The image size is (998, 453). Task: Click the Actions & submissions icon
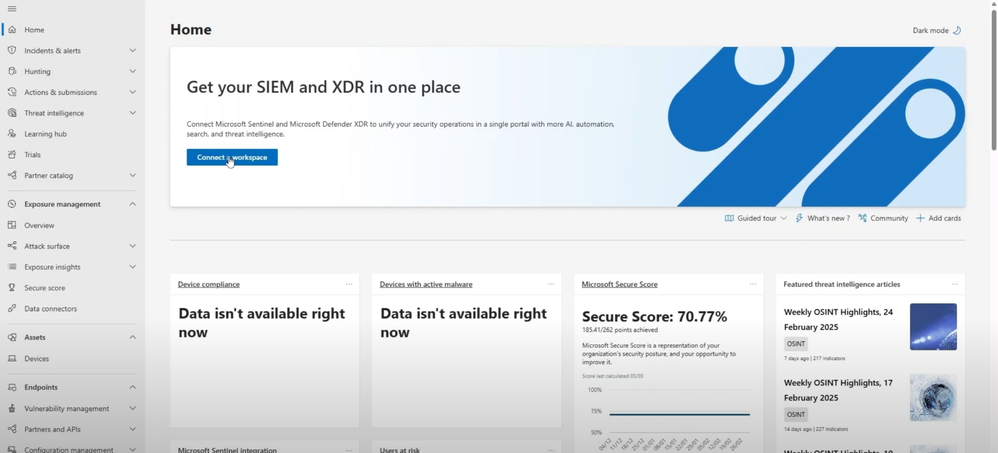(11, 92)
